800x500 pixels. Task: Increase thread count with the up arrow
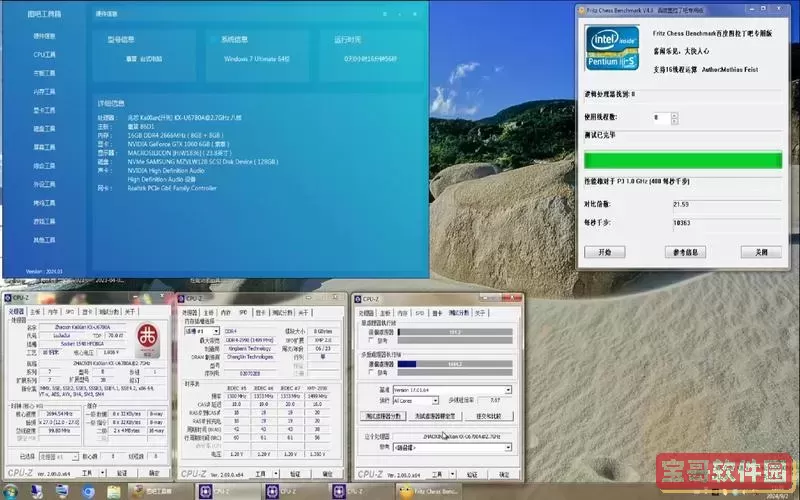[x=674, y=115]
